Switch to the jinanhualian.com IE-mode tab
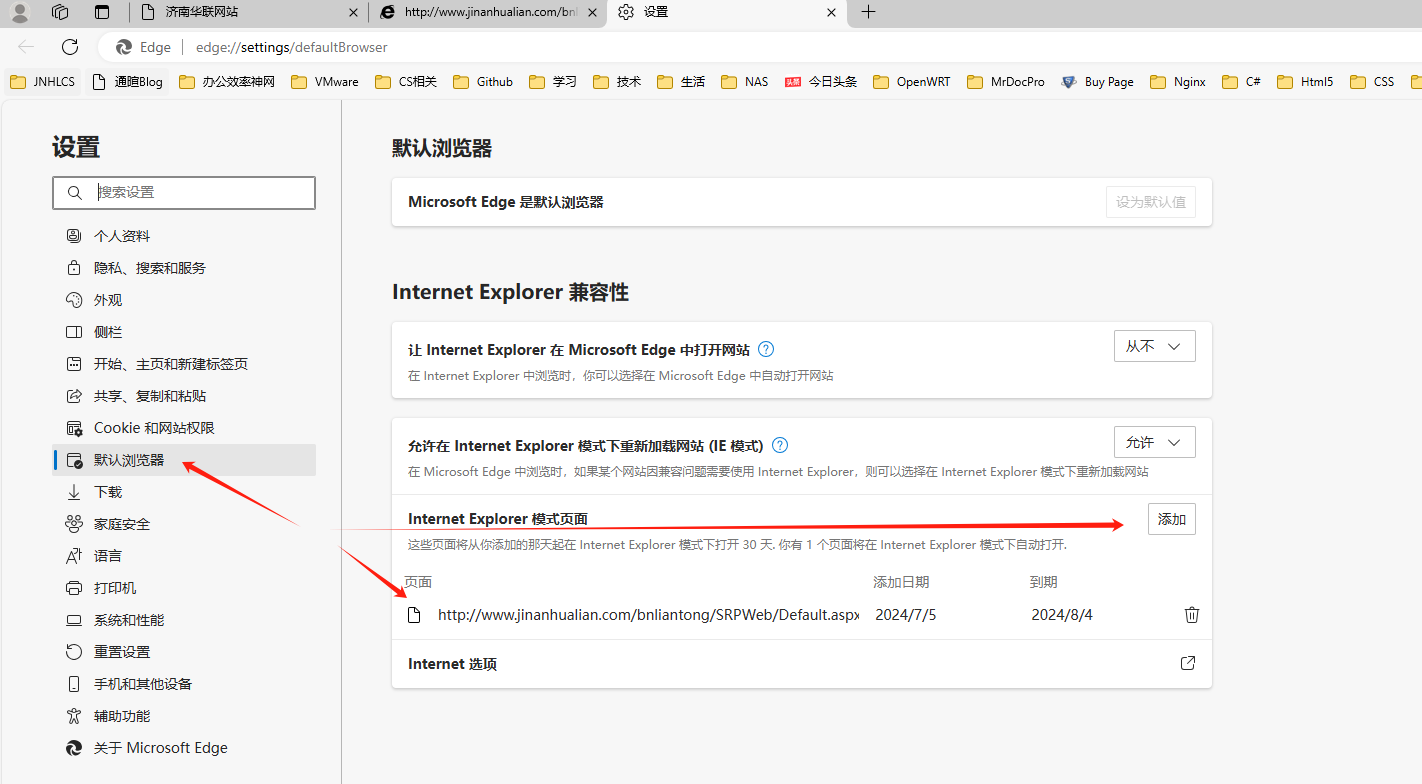Image resolution: width=1422 pixels, height=784 pixels. 488,12
